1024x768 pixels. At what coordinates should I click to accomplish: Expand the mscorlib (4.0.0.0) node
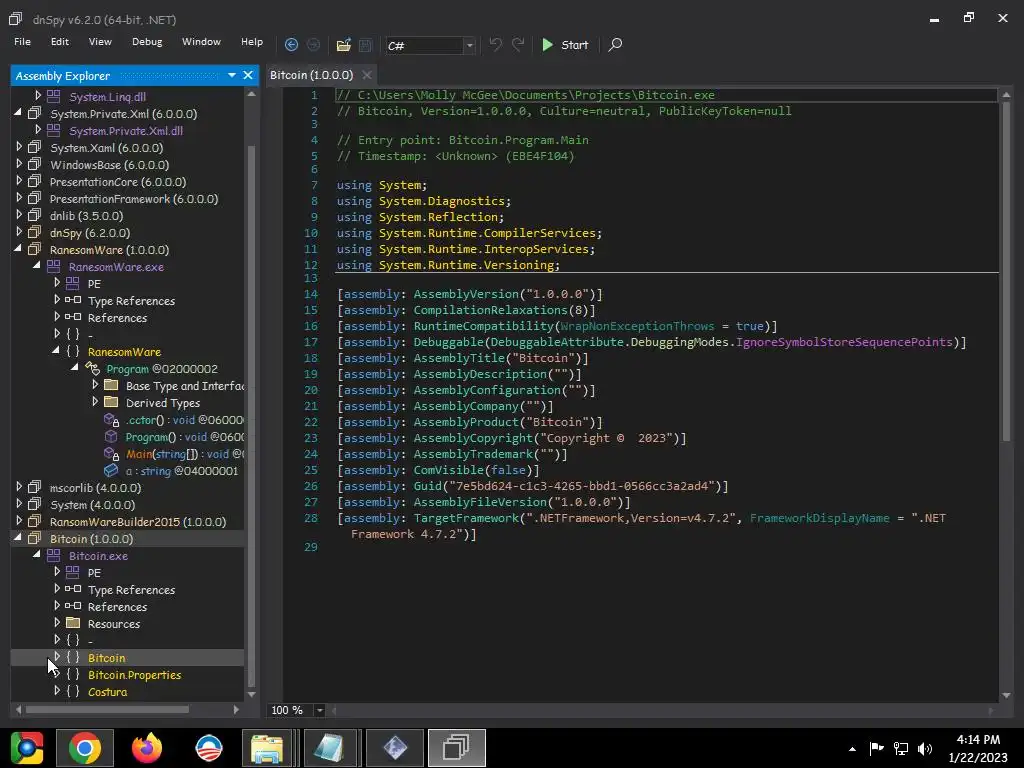click(19, 487)
